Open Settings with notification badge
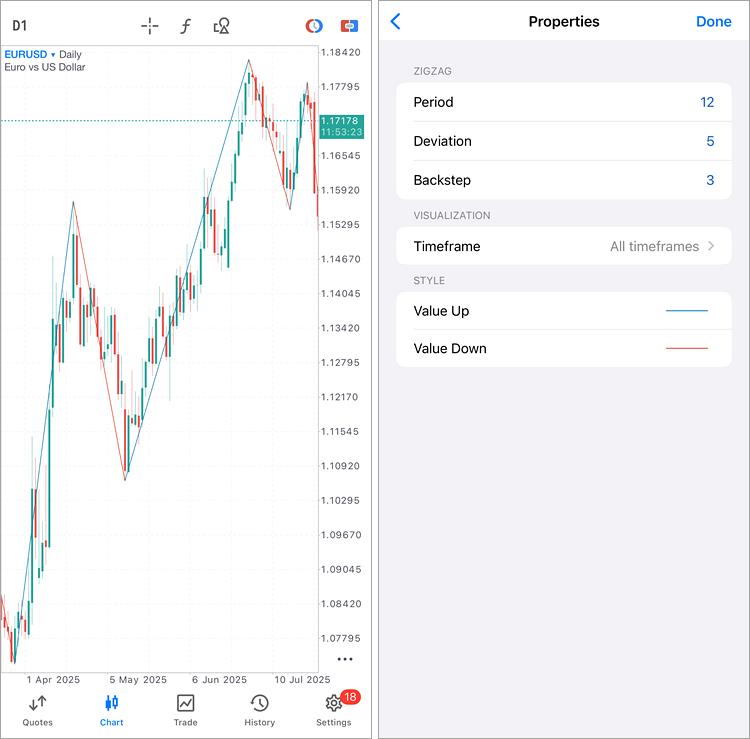The height and width of the screenshot is (739, 750). tap(334, 709)
